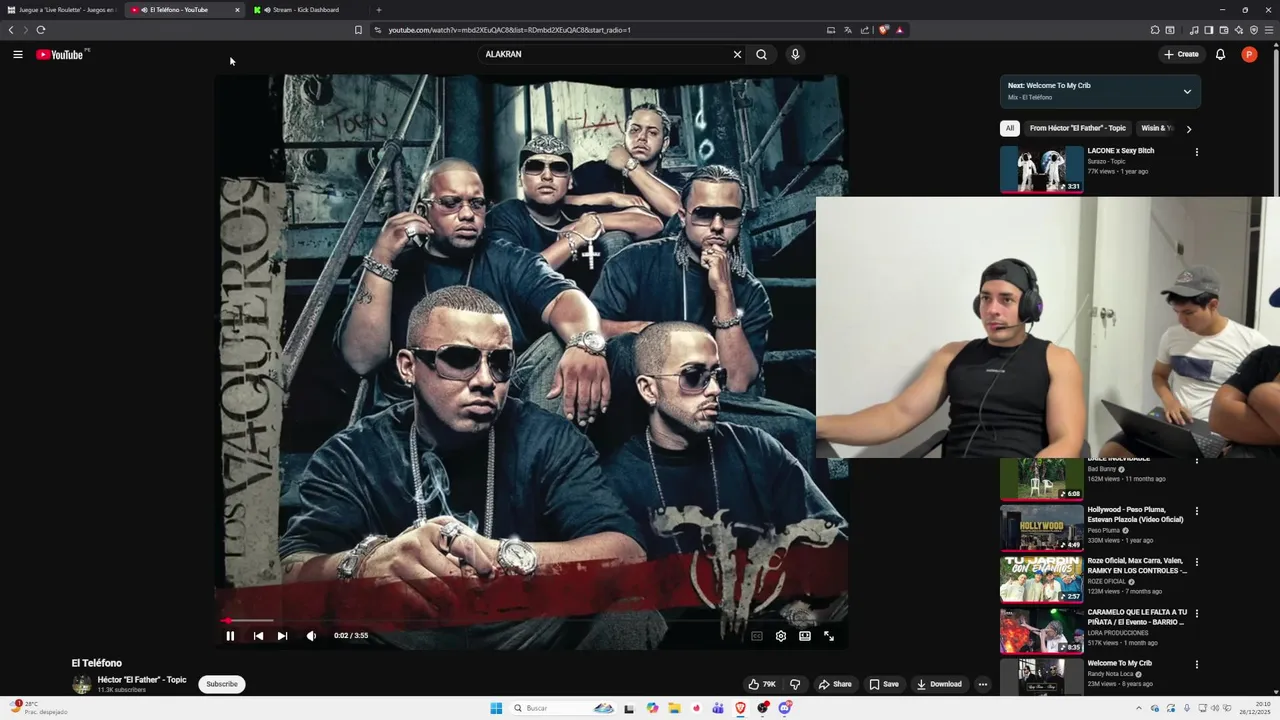Viewport: 1280px width, 720px height.
Task: Open Héctor "El Father" - Topic channel
Action: (142, 680)
